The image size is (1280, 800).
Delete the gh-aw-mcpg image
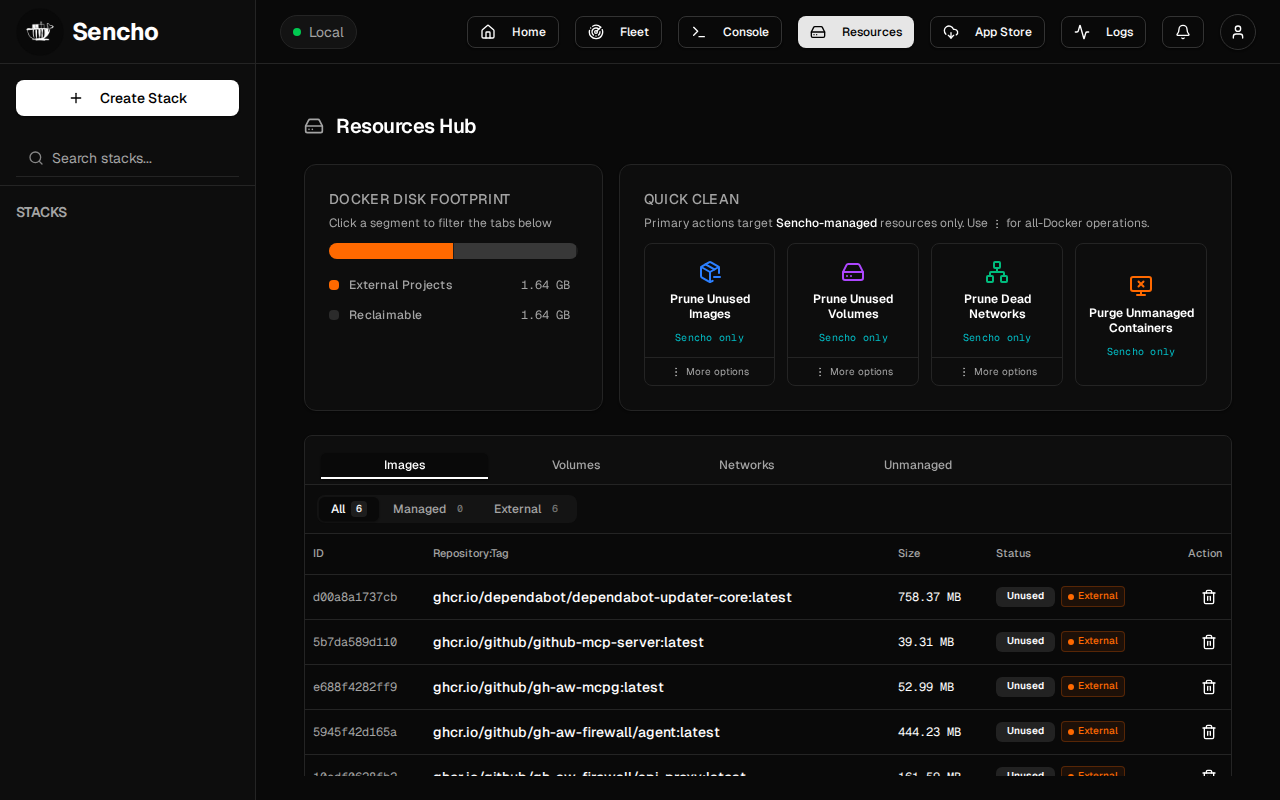coord(1209,687)
